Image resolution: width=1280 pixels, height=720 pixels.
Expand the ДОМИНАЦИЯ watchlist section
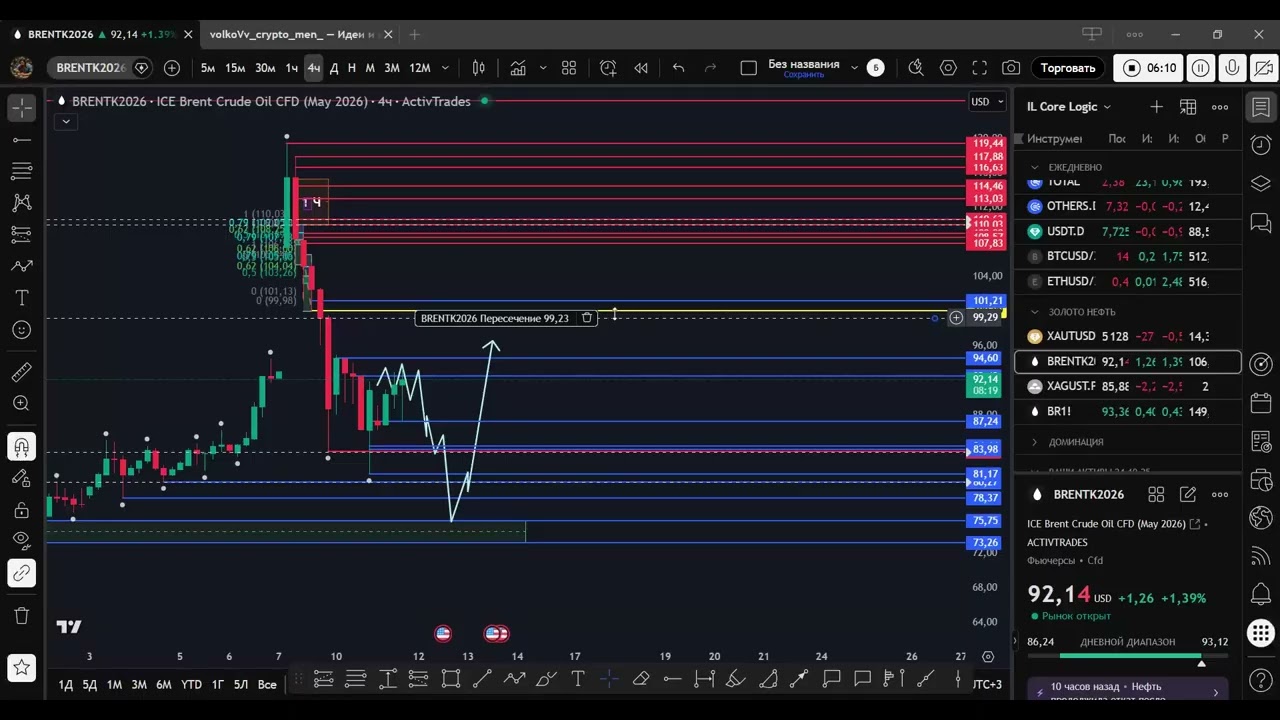click(x=1036, y=442)
